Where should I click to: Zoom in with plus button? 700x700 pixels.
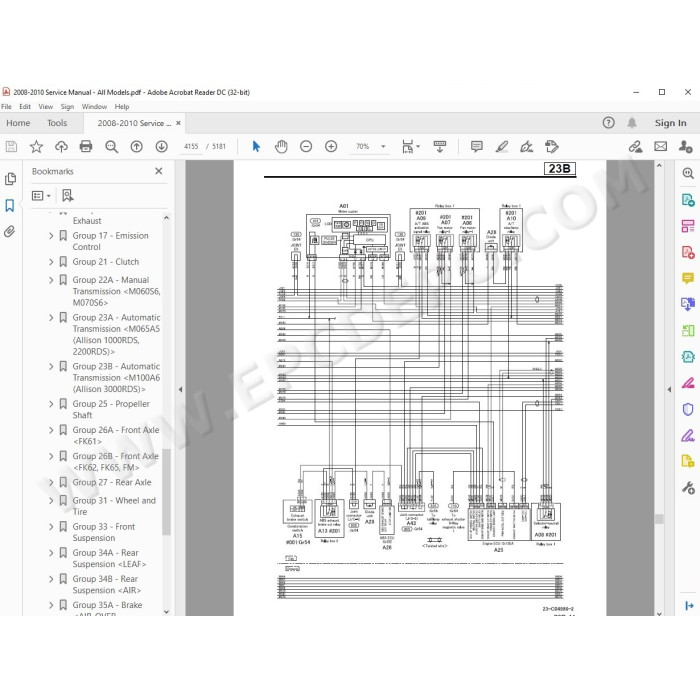coord(331,146)
